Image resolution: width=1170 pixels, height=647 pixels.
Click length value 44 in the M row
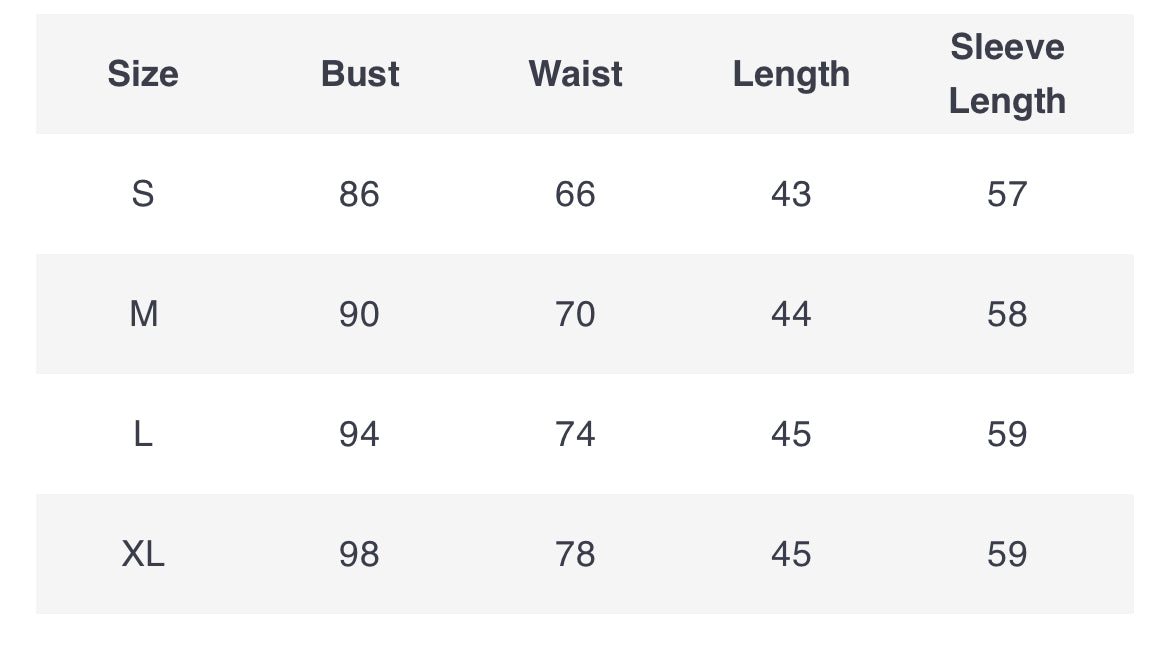coord(791,313)
